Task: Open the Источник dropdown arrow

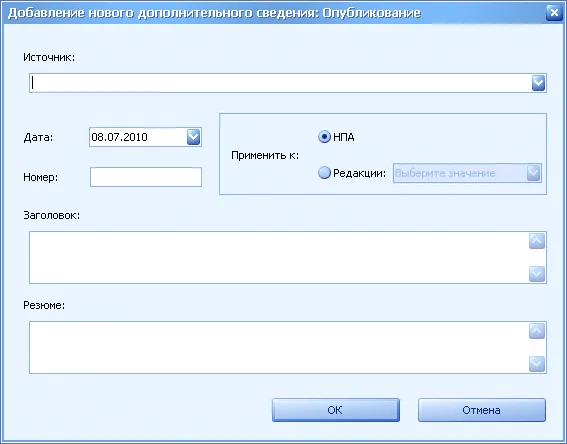Action: click(x=538, y=83)
